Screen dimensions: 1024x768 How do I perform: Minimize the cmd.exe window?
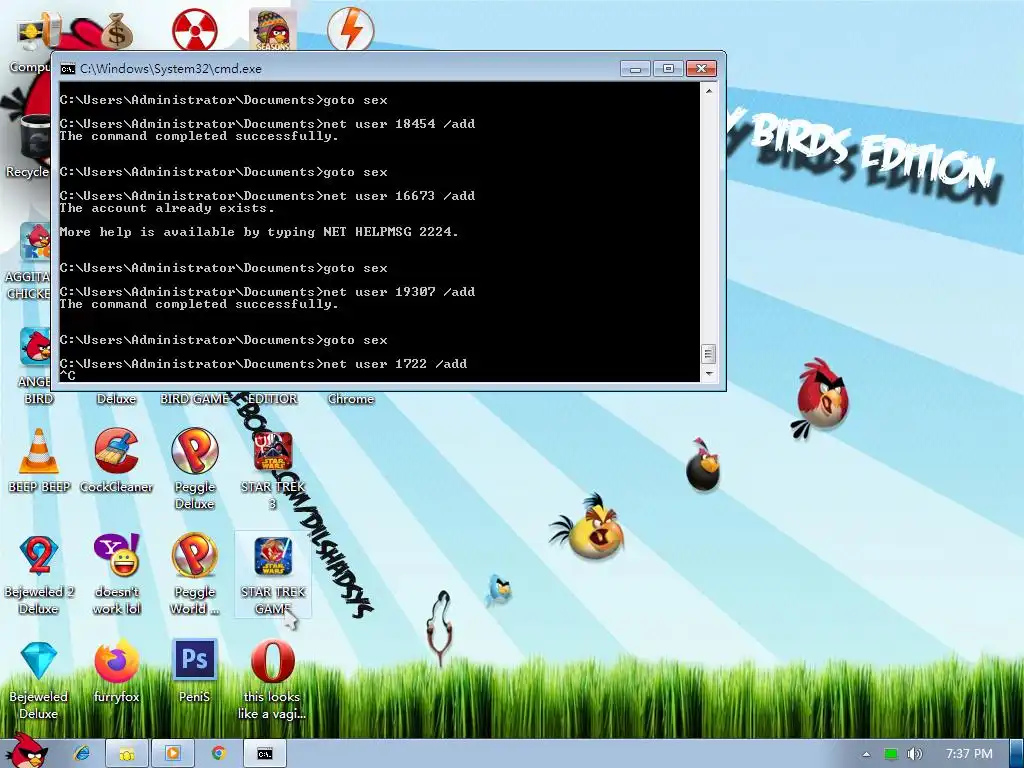635,69
